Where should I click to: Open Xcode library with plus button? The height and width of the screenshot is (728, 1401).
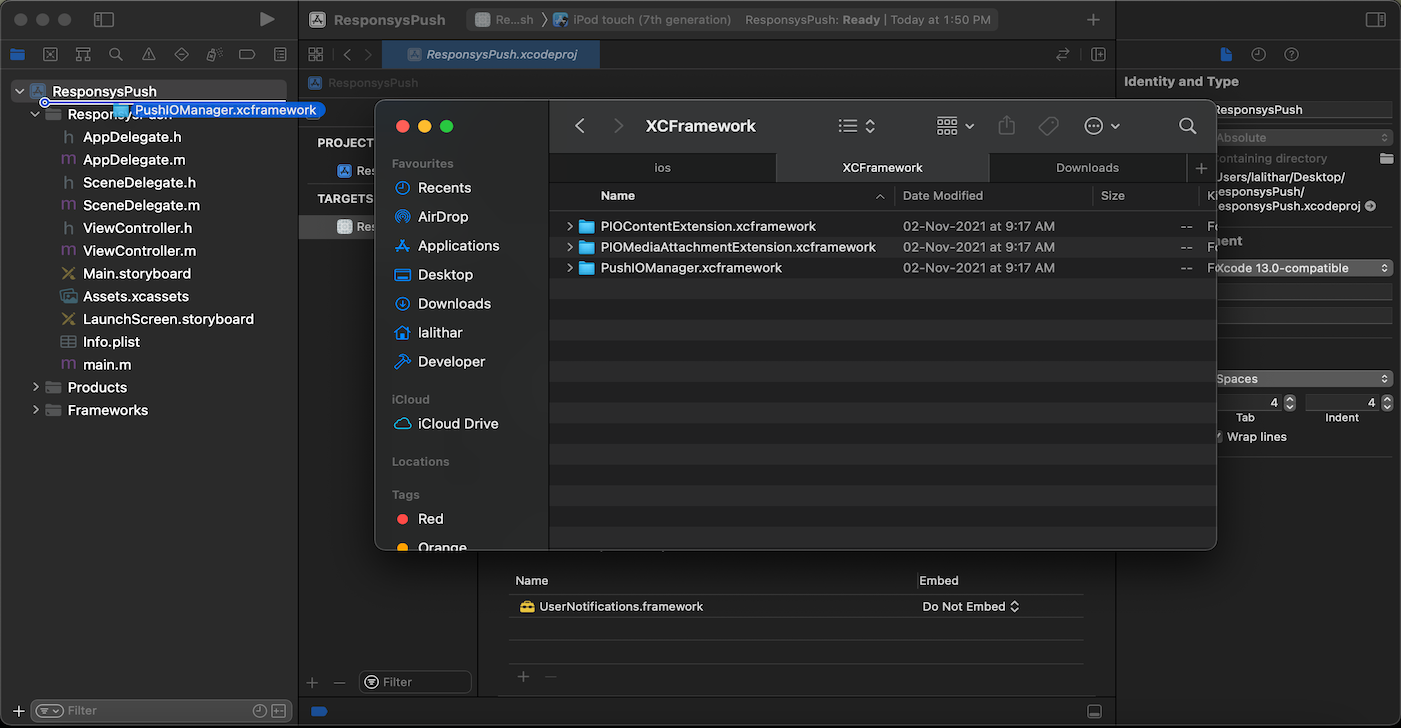coord(1093,20)
